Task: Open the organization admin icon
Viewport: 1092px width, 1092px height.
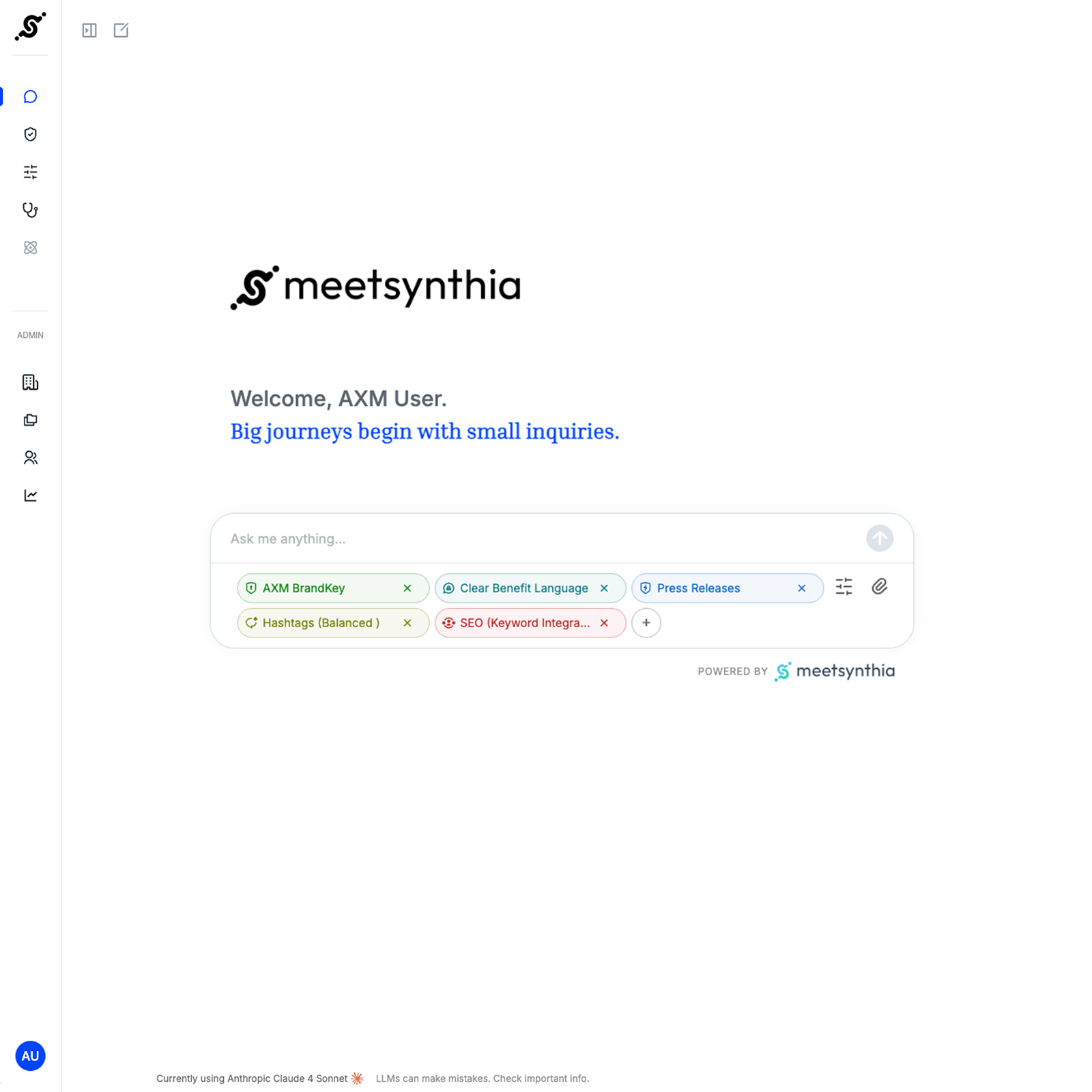Action: click(30, 383)
